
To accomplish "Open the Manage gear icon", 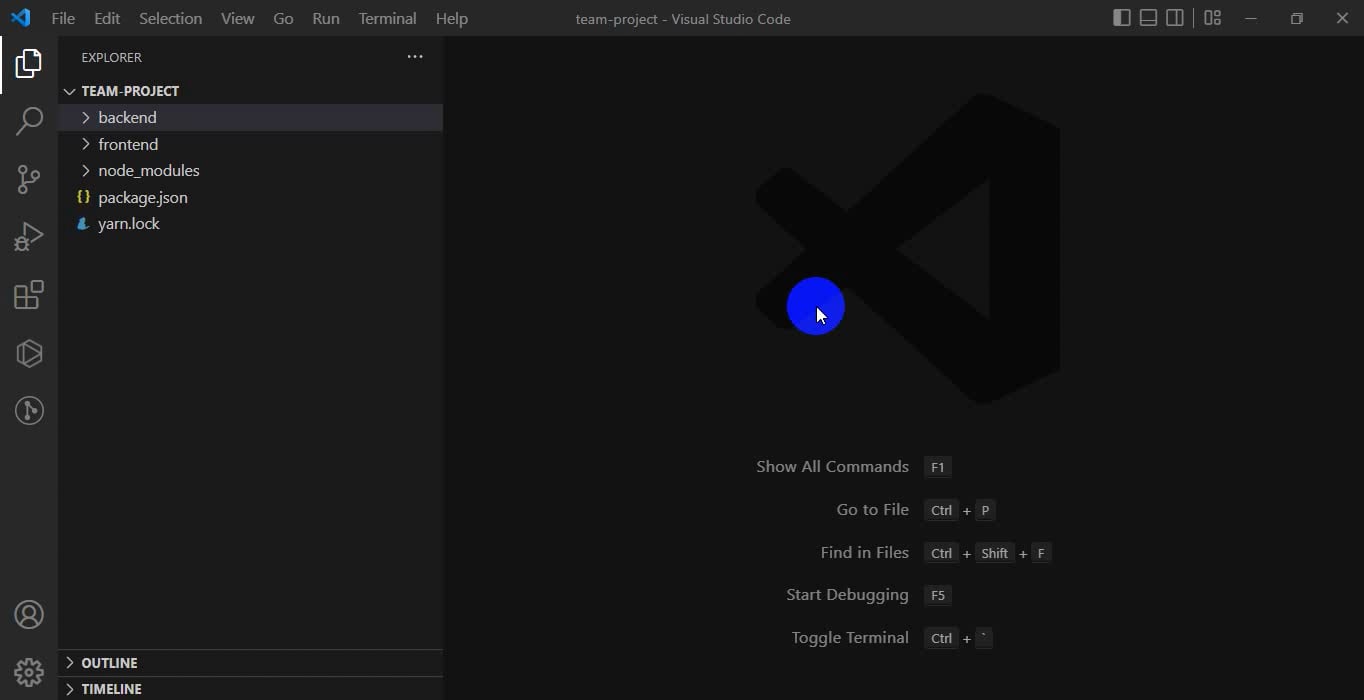I will (29, 671).
